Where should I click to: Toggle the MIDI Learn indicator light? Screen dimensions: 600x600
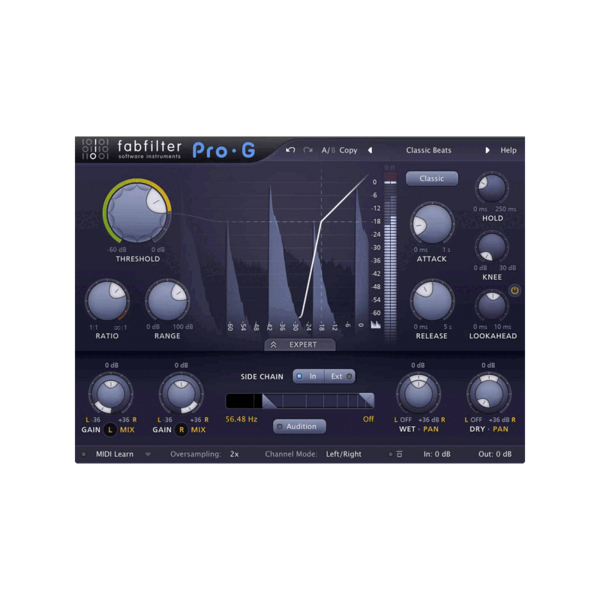click(84, 454)
